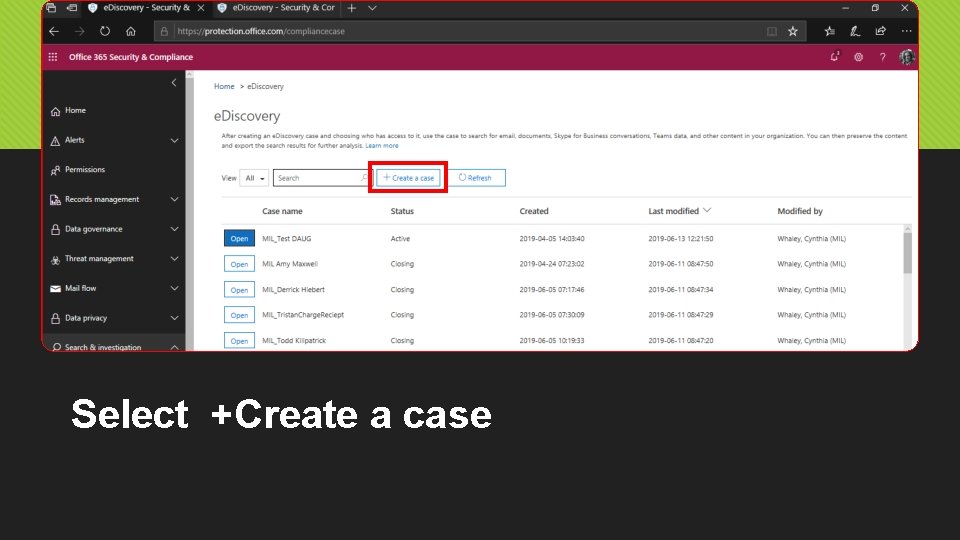Open the MIL Amy Maxwell case
The image size is (960, 540).
coord(239,264)
